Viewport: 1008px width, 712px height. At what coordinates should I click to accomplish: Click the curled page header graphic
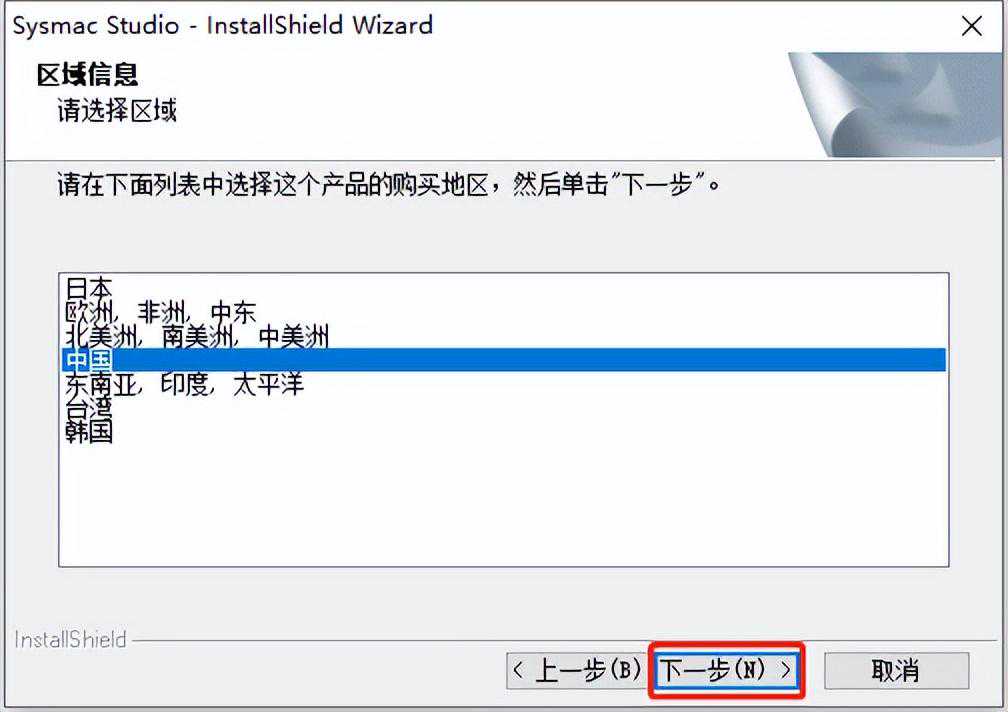(896, 104)
